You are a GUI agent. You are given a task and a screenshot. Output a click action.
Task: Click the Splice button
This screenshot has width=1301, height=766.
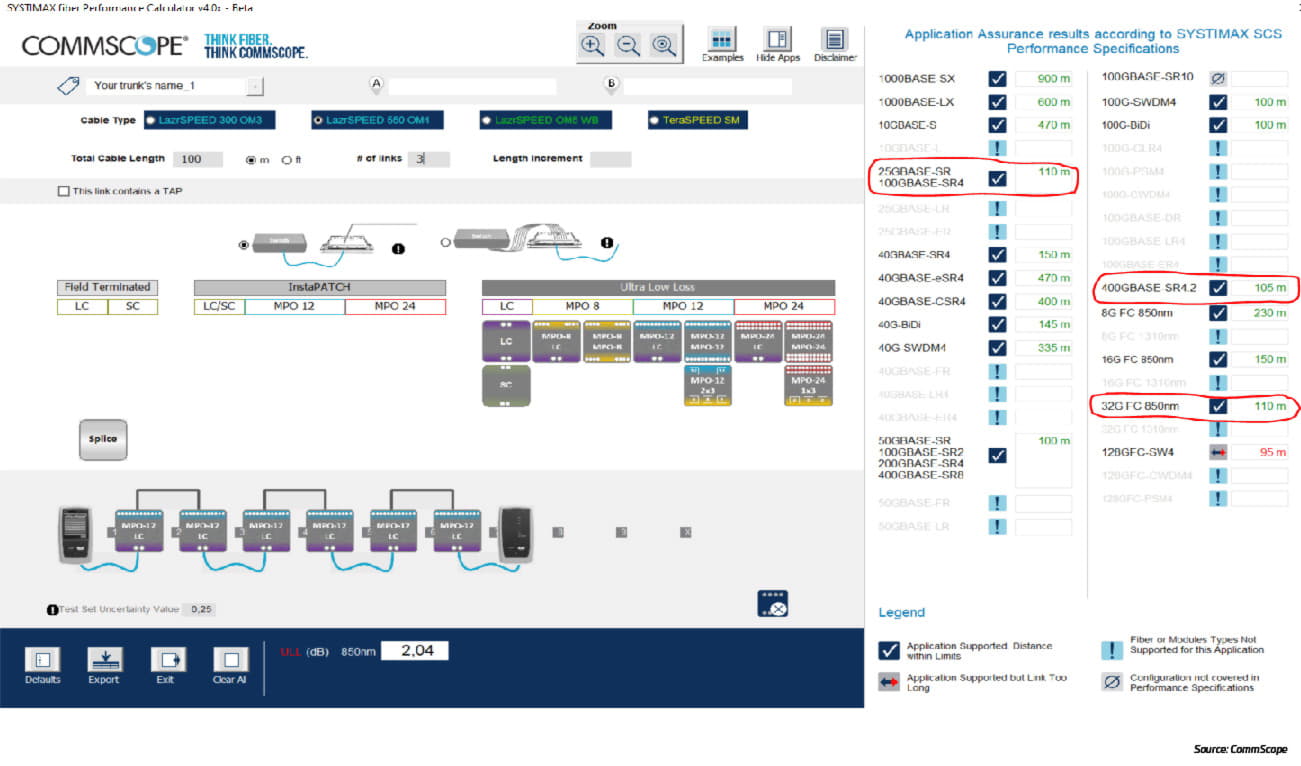coord(103,439)
